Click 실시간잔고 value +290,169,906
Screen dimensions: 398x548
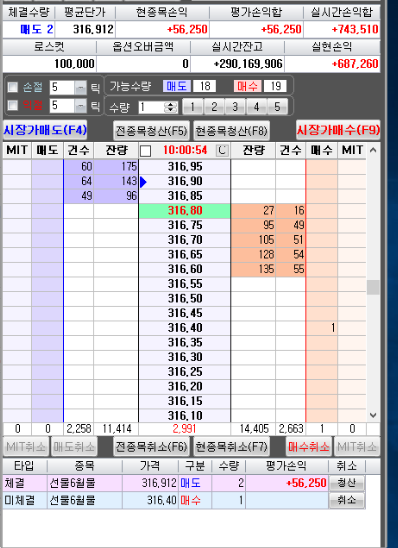[x=237, y=64]
